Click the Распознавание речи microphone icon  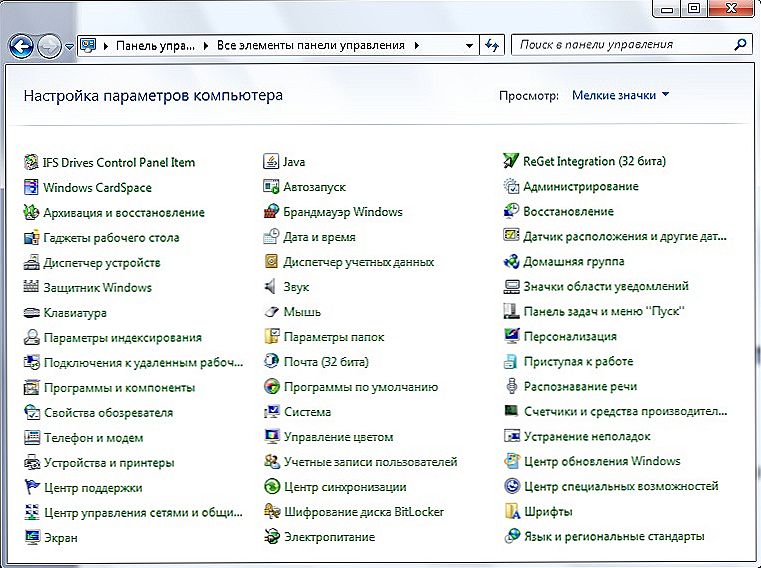tap(511, 386)
